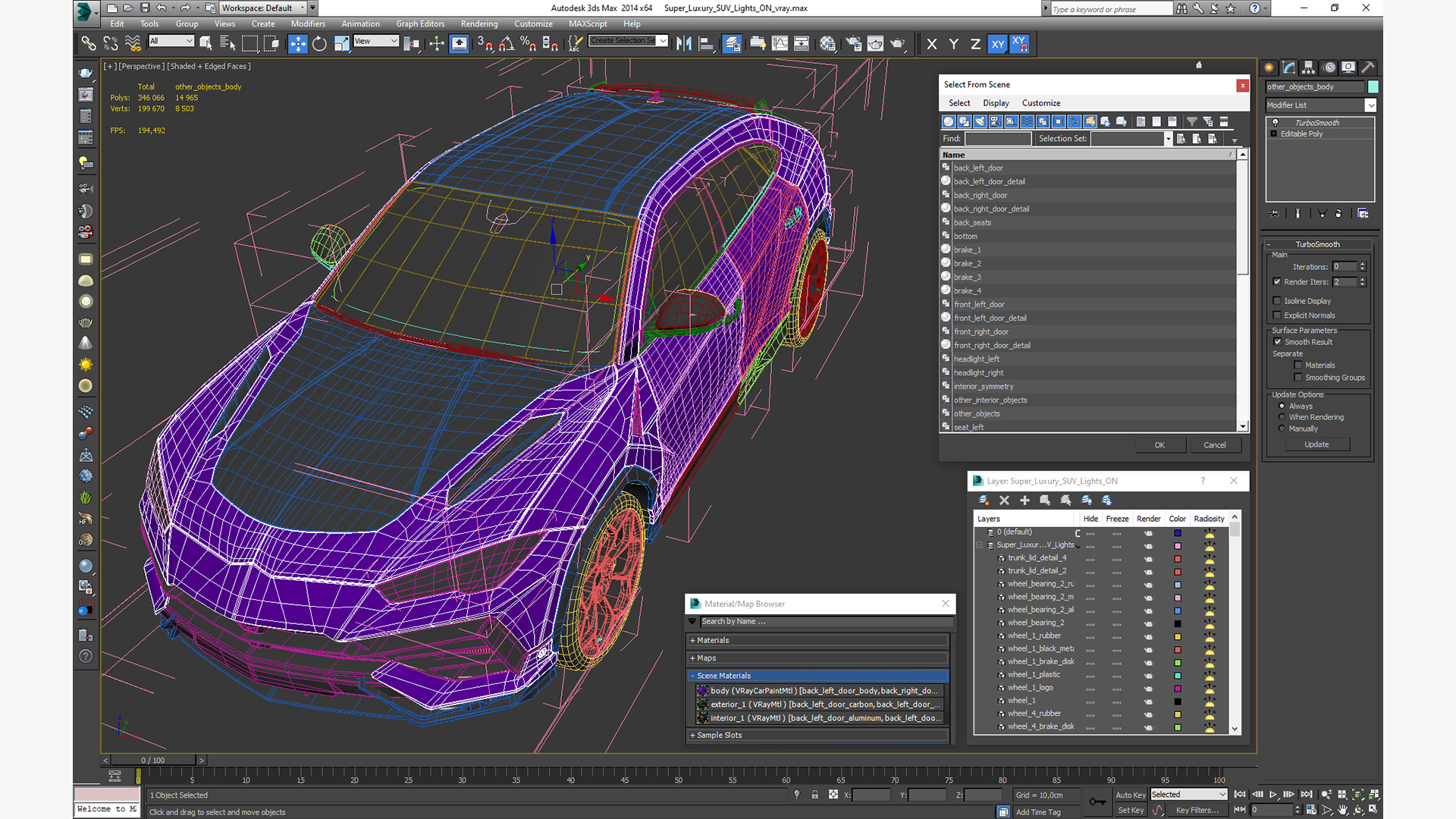Click Add Selected Objects plus icon in Layer dialog

click(x=1025, y=500)
